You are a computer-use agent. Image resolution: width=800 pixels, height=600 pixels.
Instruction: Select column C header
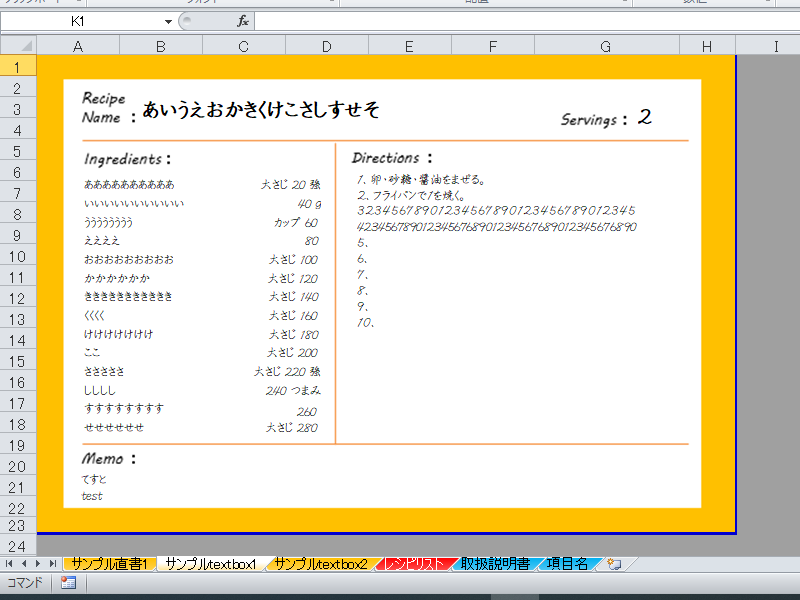pos(244,46)
